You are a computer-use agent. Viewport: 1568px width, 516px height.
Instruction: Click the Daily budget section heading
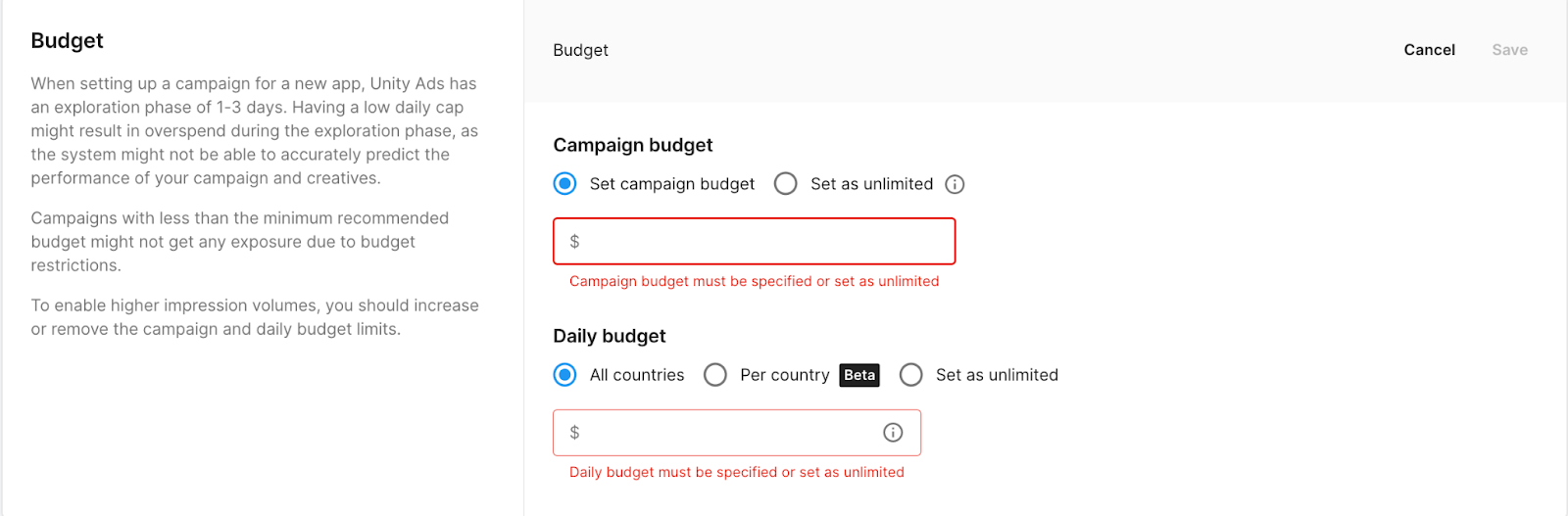[610, 336]
